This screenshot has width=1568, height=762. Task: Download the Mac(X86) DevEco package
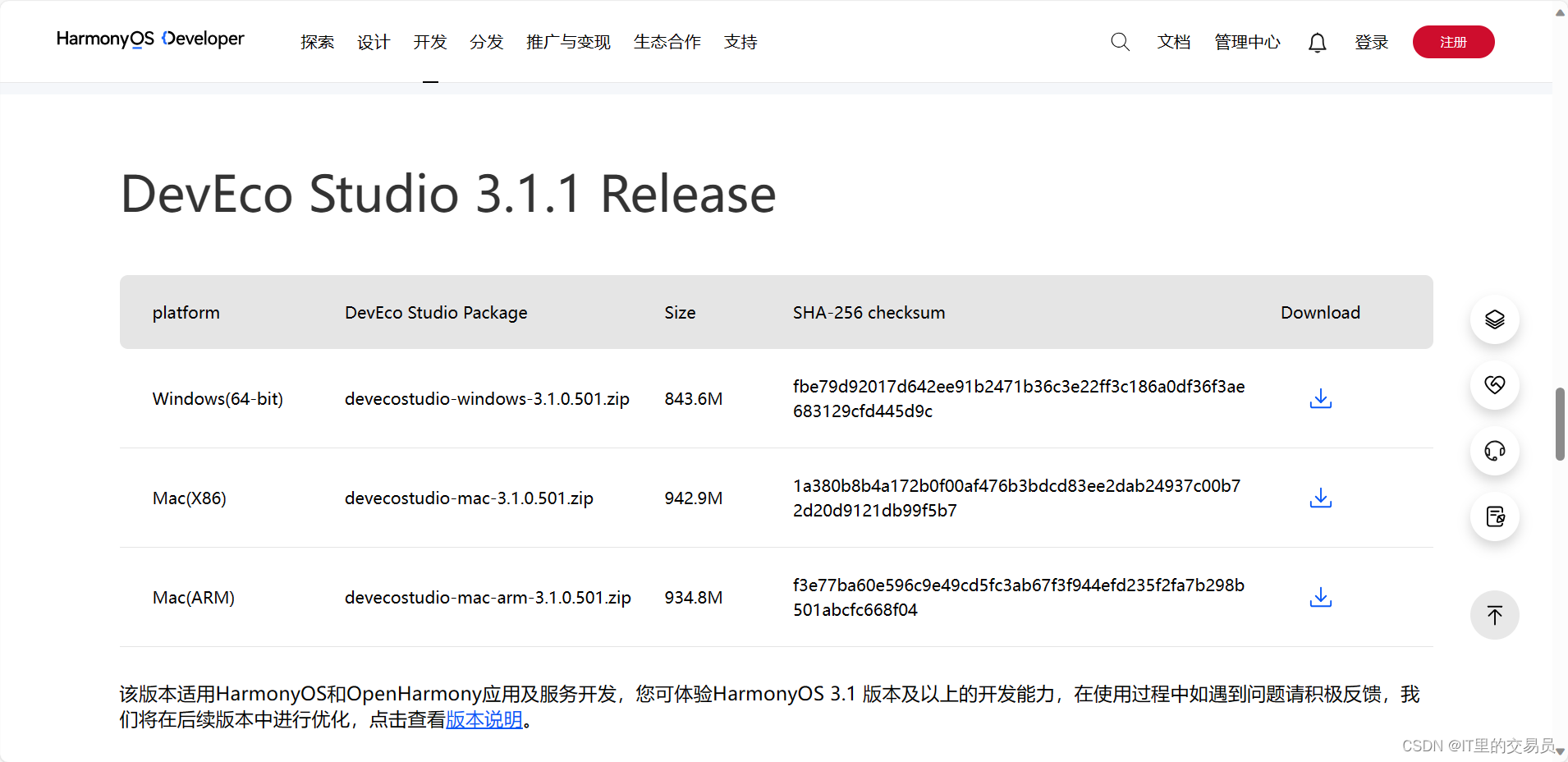(1320, 498)
